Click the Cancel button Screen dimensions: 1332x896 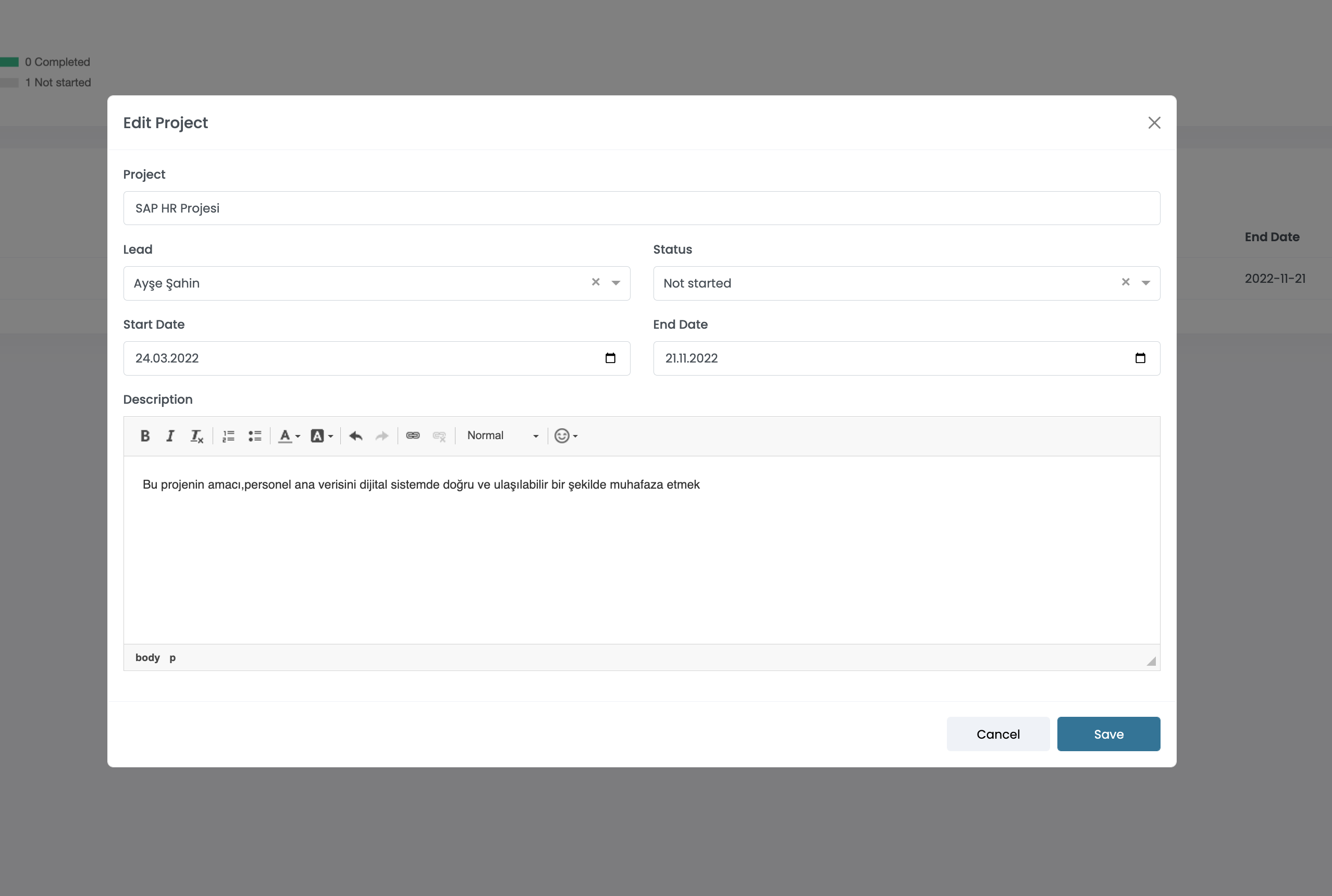click(998, 735)
